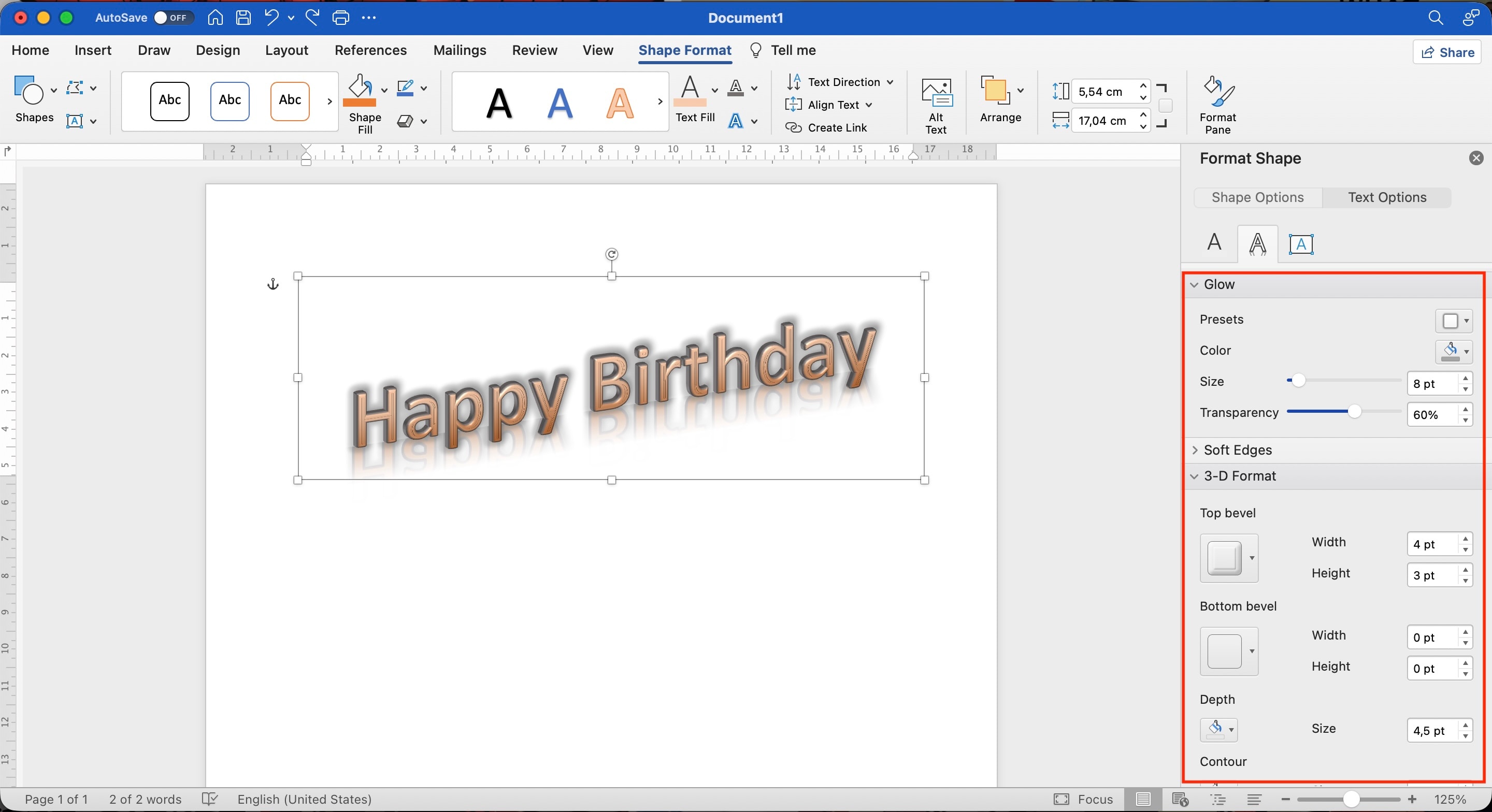Toggle the AutoSave switch
The image size is (1492, 812).
click(x=173, y=18)
